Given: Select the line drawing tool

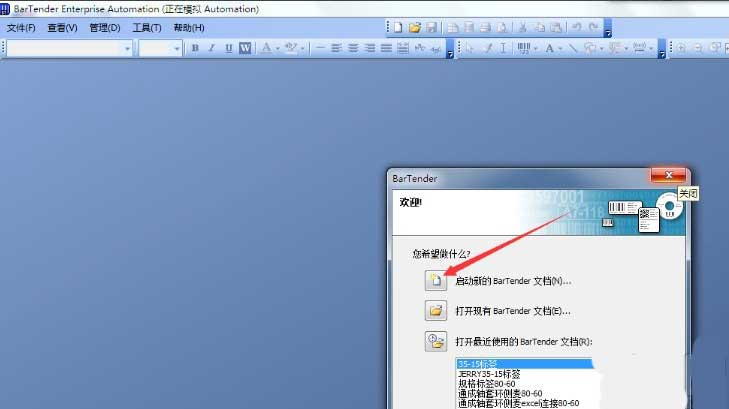Looking at the screenshot, I should point(572,48).
